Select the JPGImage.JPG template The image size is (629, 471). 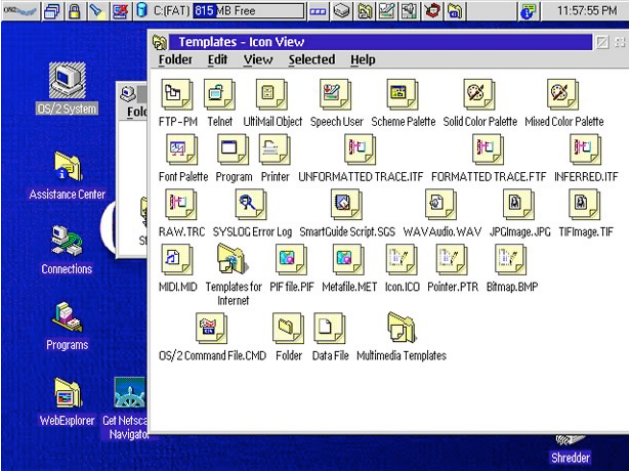519,205
